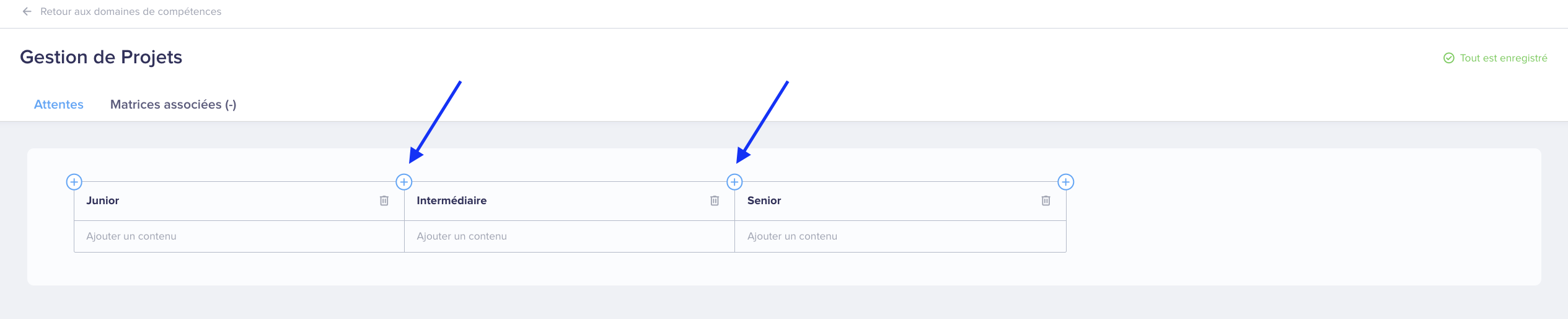Click the back arrow icon at top
The width and height of the screenshot is (1568, 319).
click(27, 11)
